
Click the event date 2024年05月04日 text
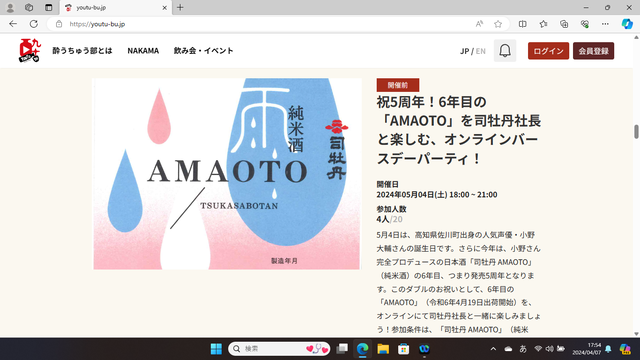click(x=437, y=194)
